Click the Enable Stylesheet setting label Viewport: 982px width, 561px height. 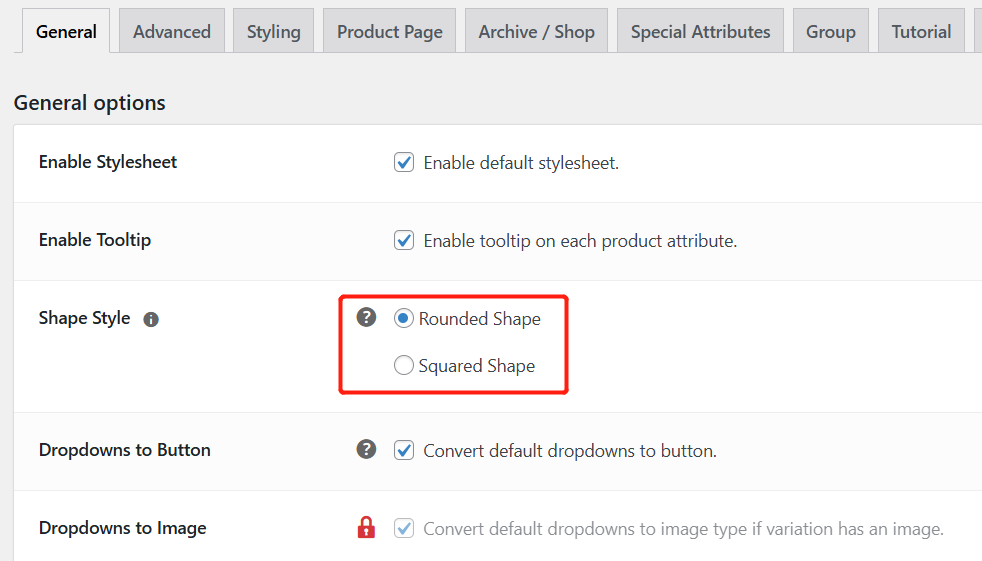pos(108,162)
